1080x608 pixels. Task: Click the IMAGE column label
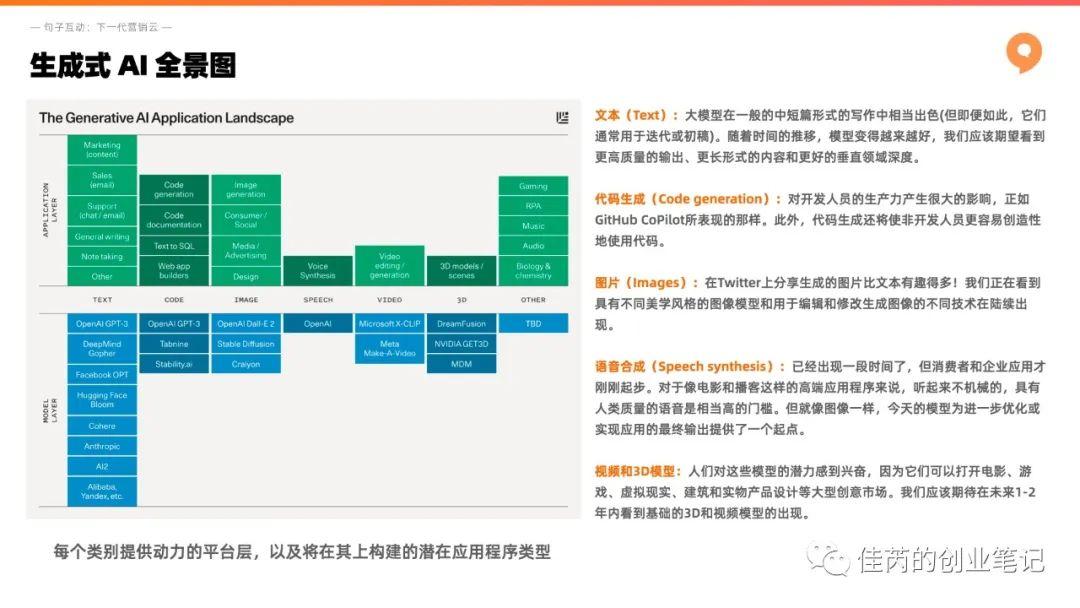246,300
